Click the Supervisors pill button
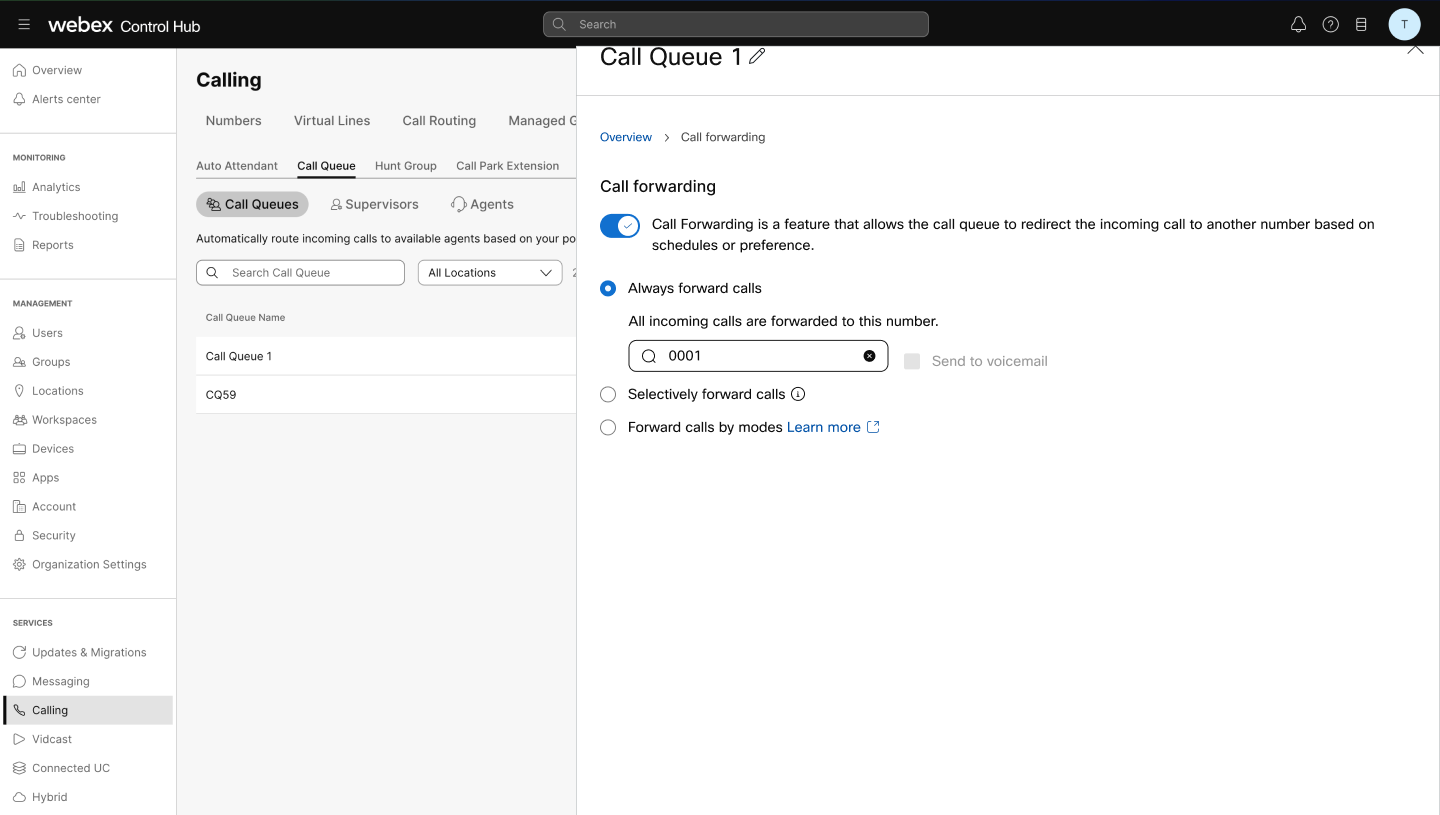The image size is (1440, 815). click(374, 204)
